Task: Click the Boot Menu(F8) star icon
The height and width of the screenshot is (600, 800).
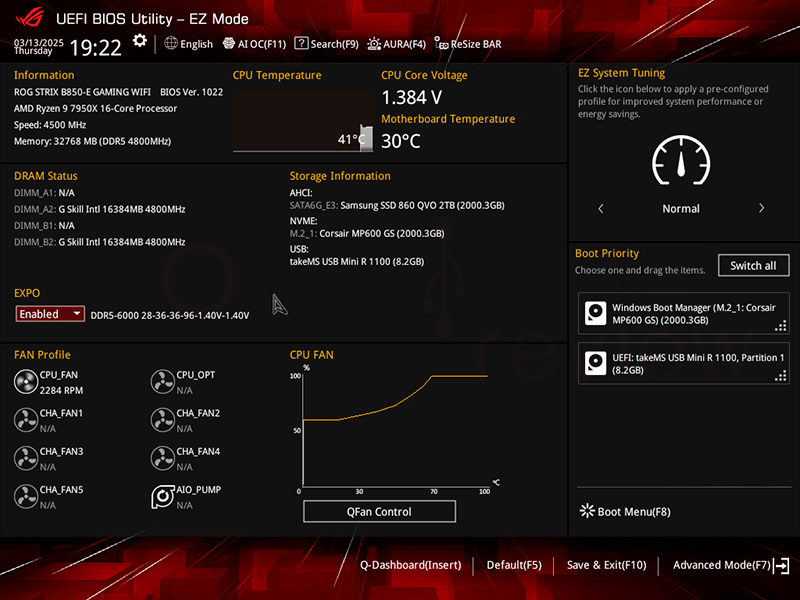Action: pyautogui.click(x=587, y=511)
